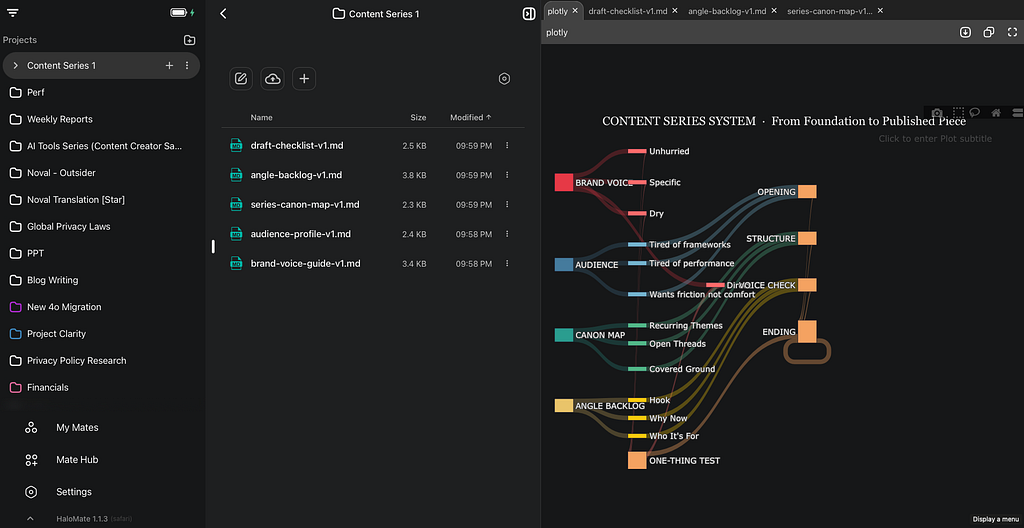Open the filter icon at top left
The height and width of the screenshot is (528, 1024).
[13, 13]
